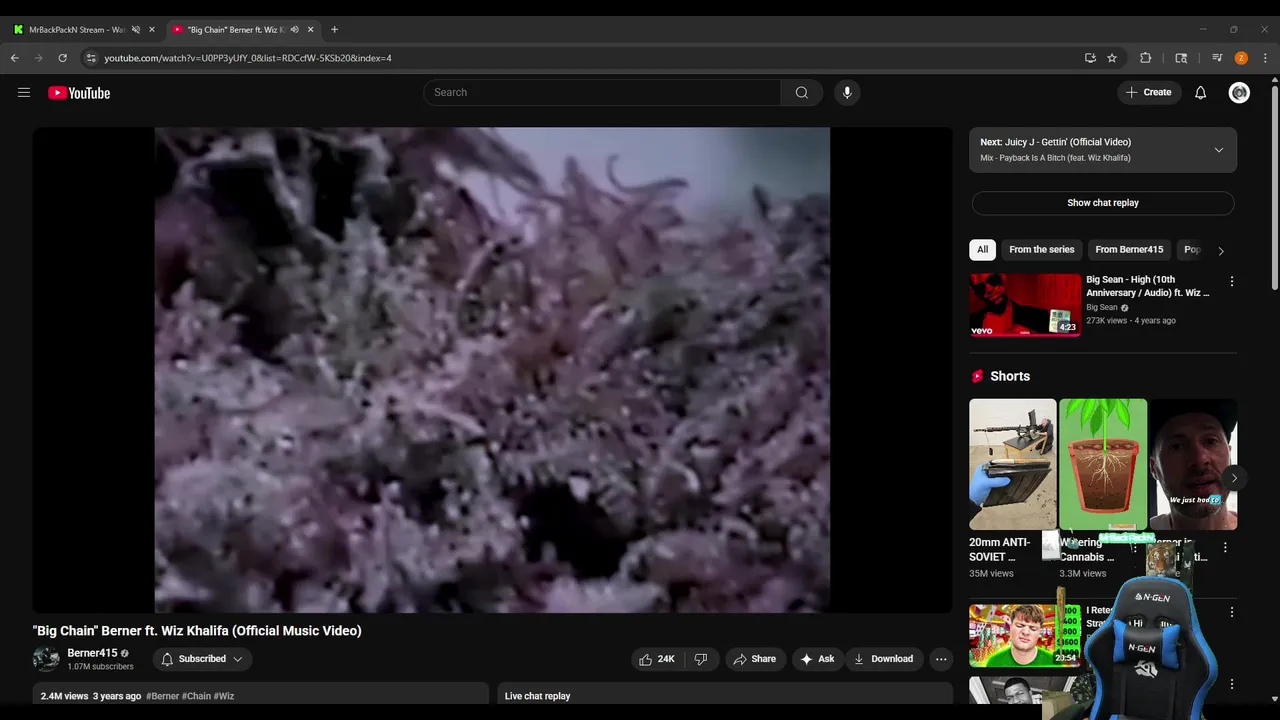The width and height of the screenshot is (1280, 720).
Task: Expand the Next up playlist chevron
Action: click(x=1218, y=150)
